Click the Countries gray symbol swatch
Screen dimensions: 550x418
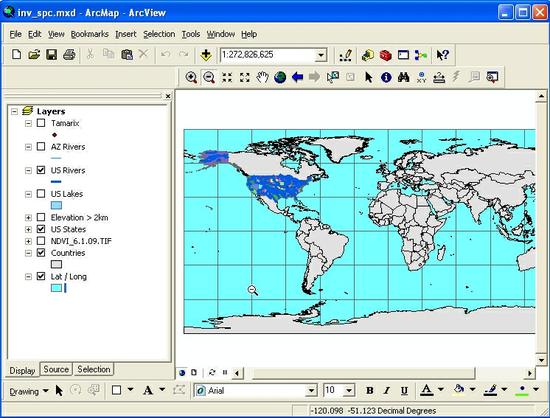[56, 264]
